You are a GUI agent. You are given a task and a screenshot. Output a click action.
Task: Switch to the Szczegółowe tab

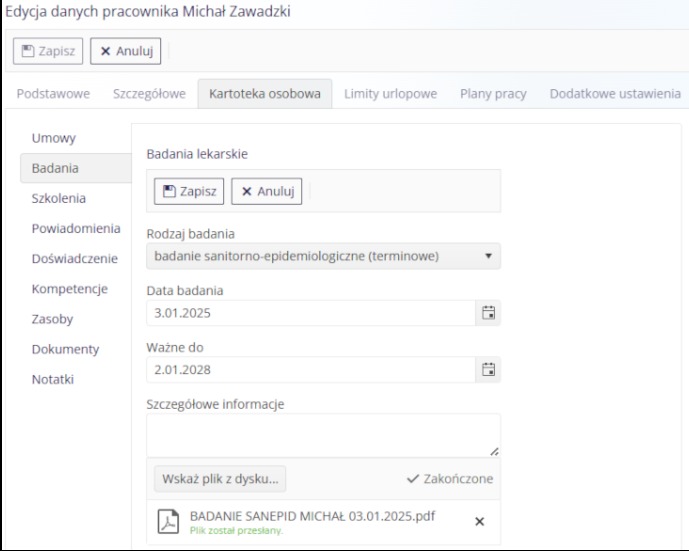coord(149,94)
